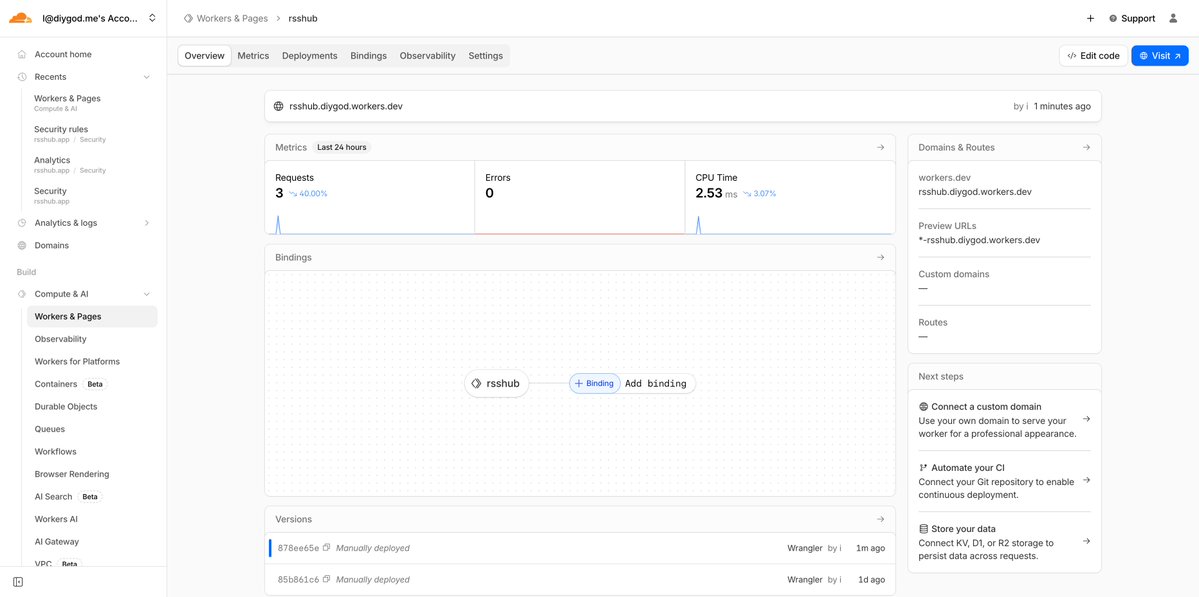Click the plus add icon in header
This screenshot has width=1199, height=597.
click(x=1090, y=18)
